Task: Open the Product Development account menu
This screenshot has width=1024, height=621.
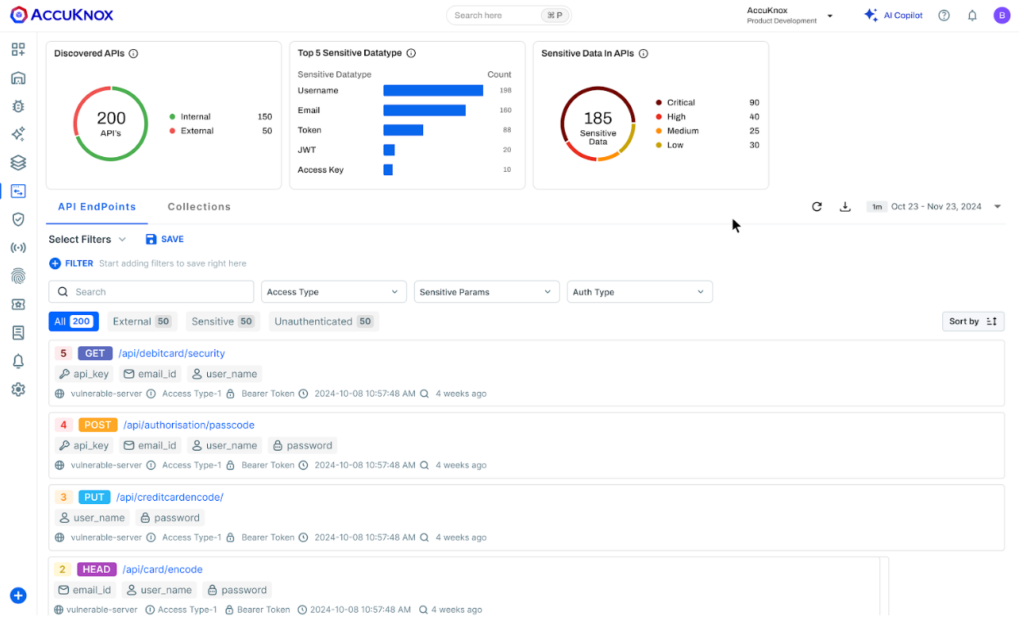Action: [789, 15]
